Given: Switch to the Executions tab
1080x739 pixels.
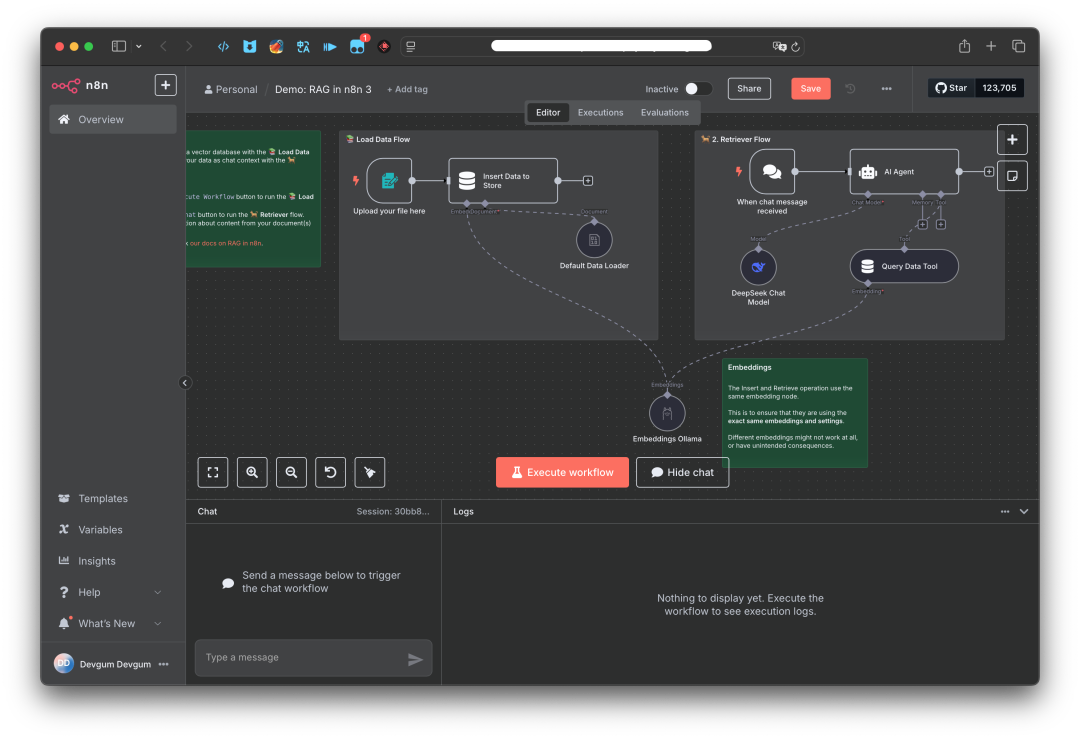Looking at the screenshot, I should (x=600, y=112).
